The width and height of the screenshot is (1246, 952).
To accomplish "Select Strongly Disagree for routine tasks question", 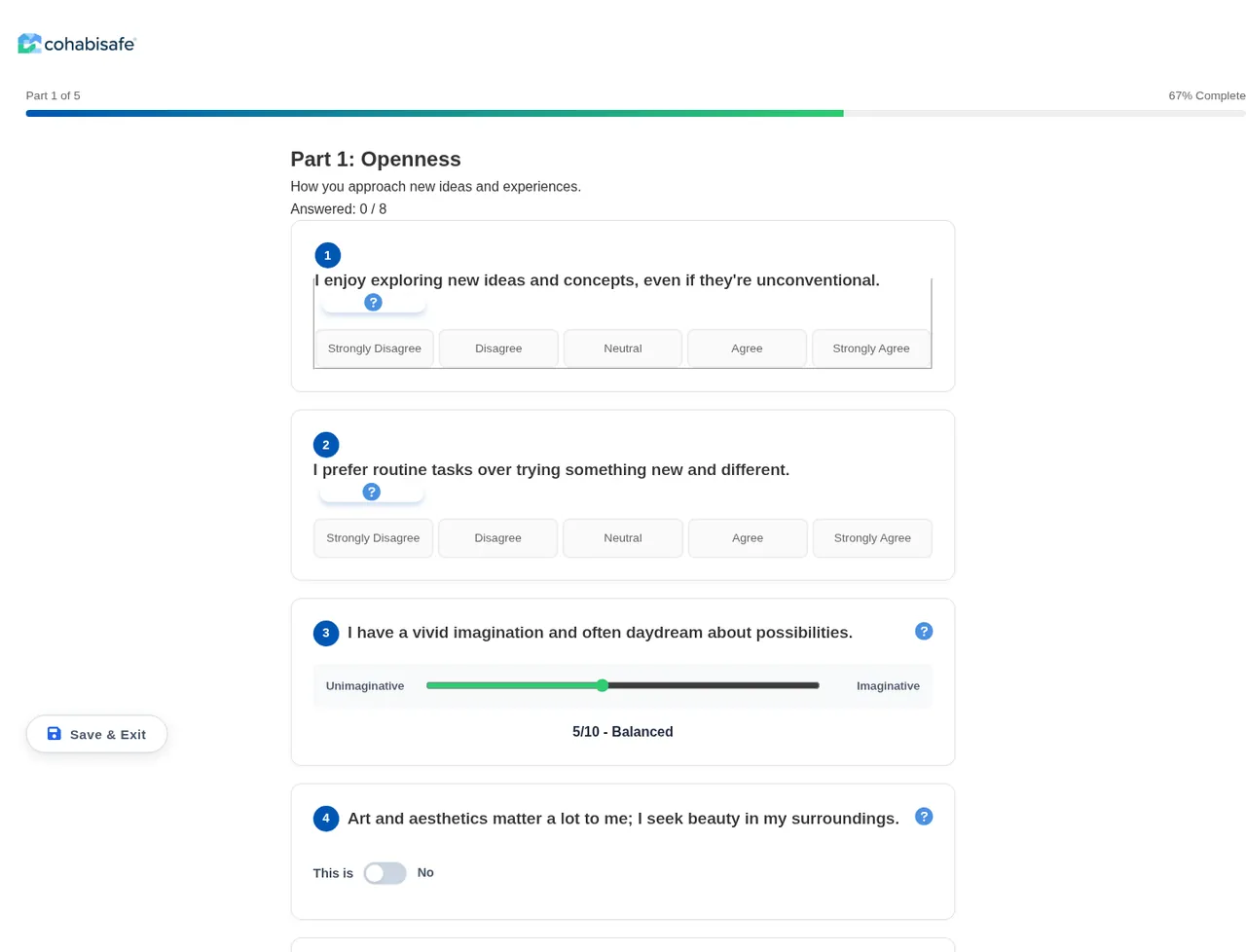I will [373, 538].
